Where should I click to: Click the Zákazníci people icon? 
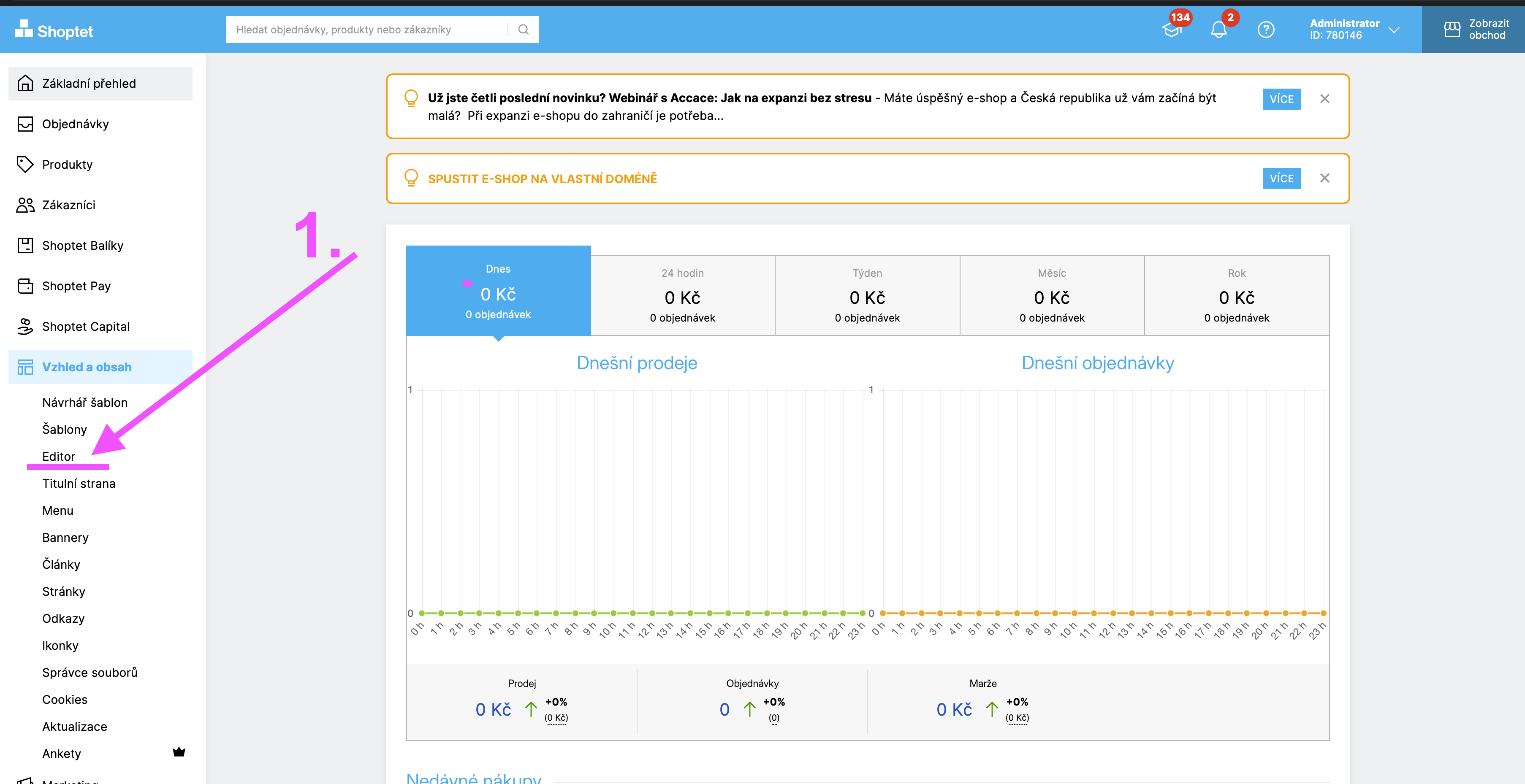(25, 205)
